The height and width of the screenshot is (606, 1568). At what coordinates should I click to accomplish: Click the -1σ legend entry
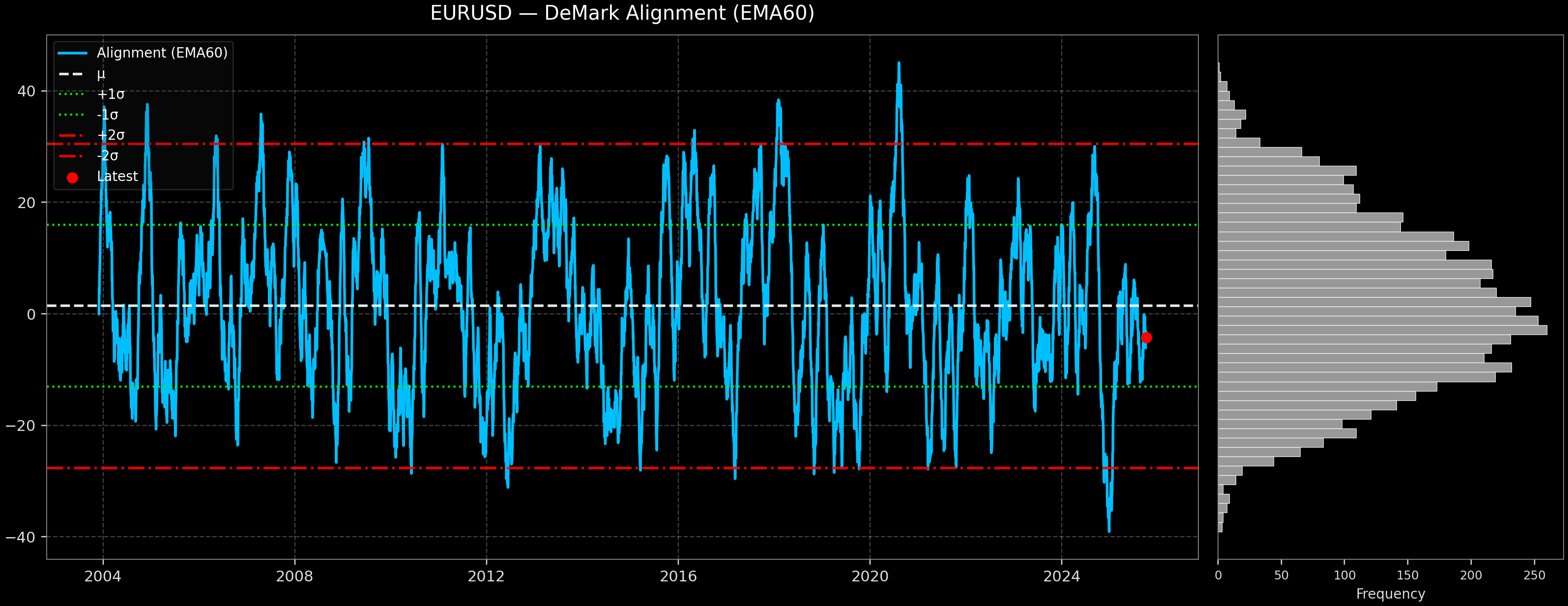point(107,115)
